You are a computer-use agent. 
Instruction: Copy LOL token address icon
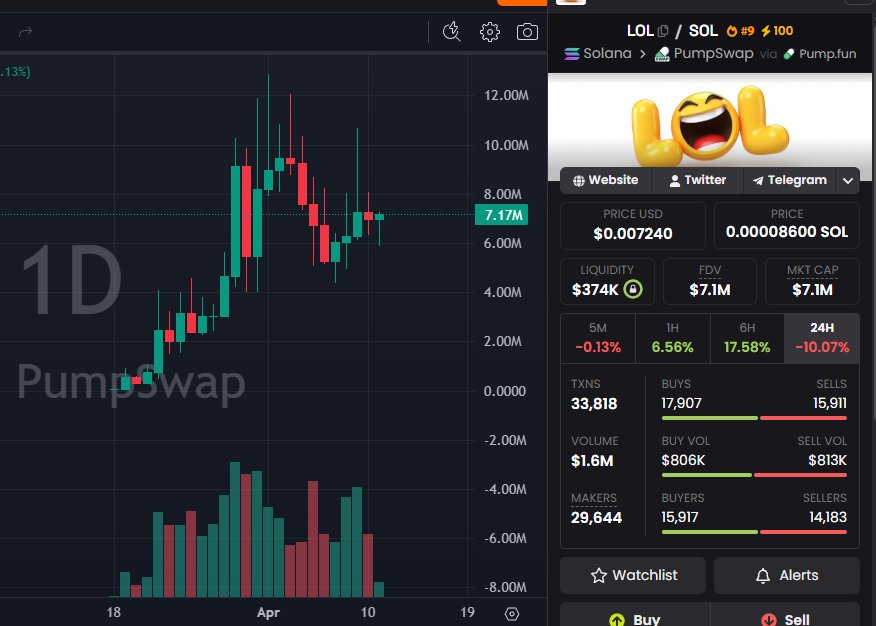663,31
